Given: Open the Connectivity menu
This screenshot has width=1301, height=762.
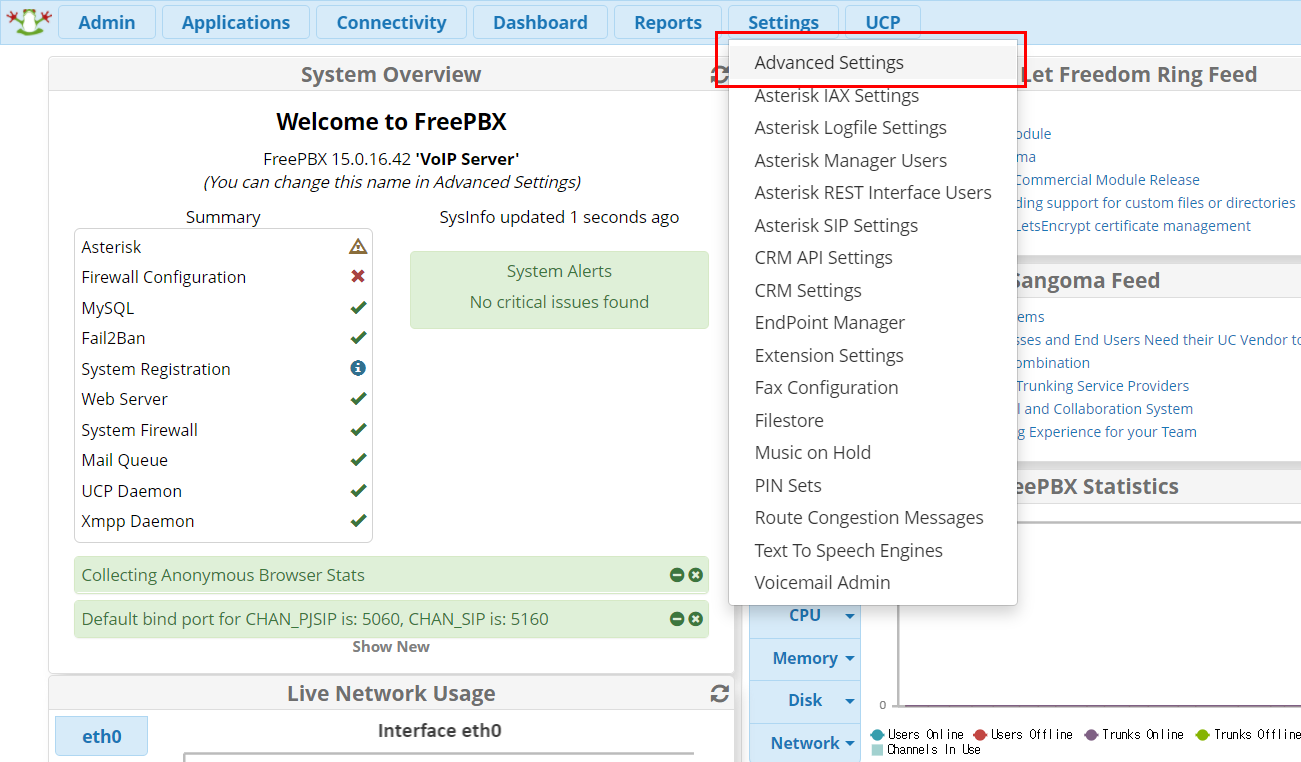Looking at the screenshot, I should (391, 22).
